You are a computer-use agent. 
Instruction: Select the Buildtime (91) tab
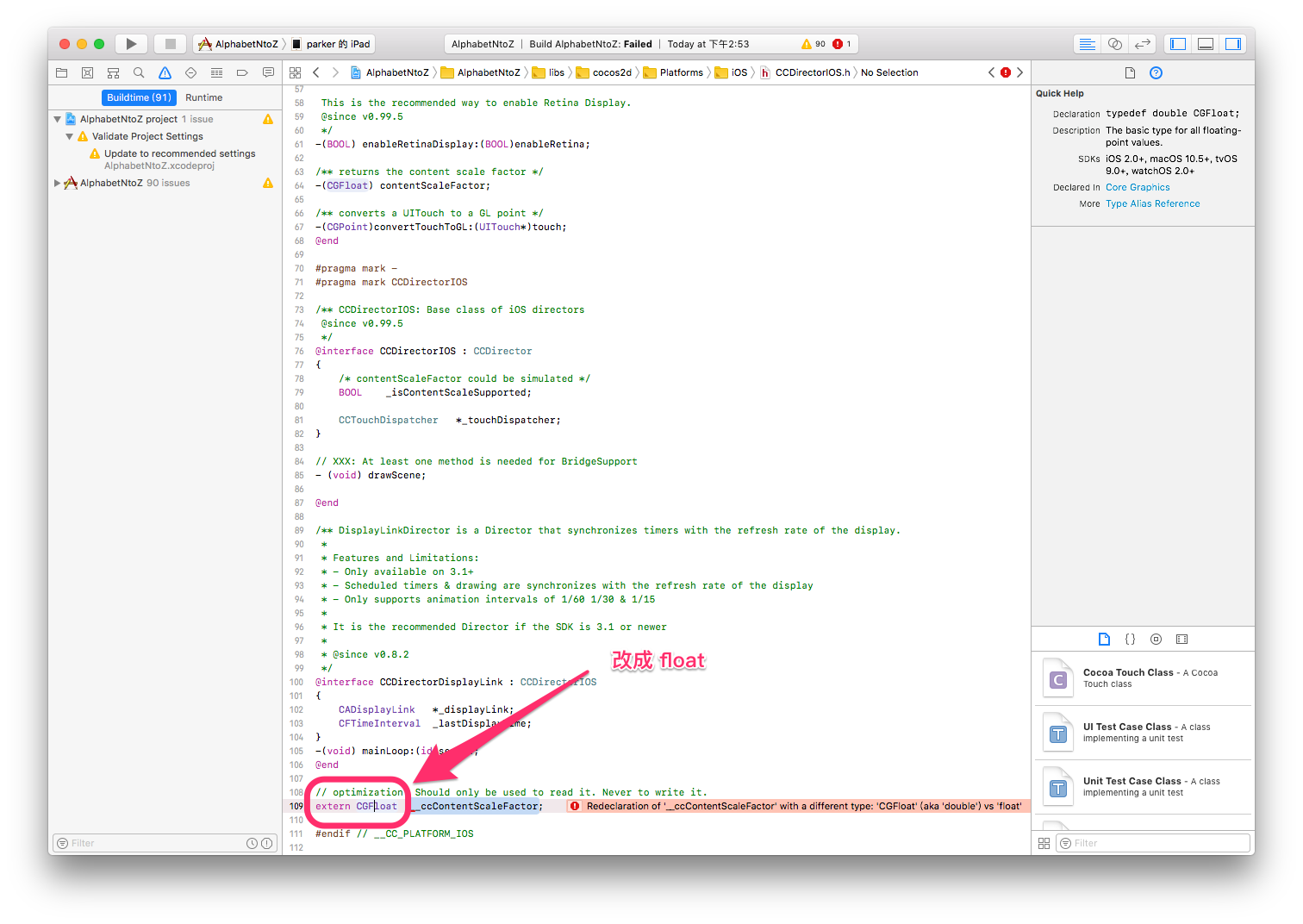coord(139,98)
